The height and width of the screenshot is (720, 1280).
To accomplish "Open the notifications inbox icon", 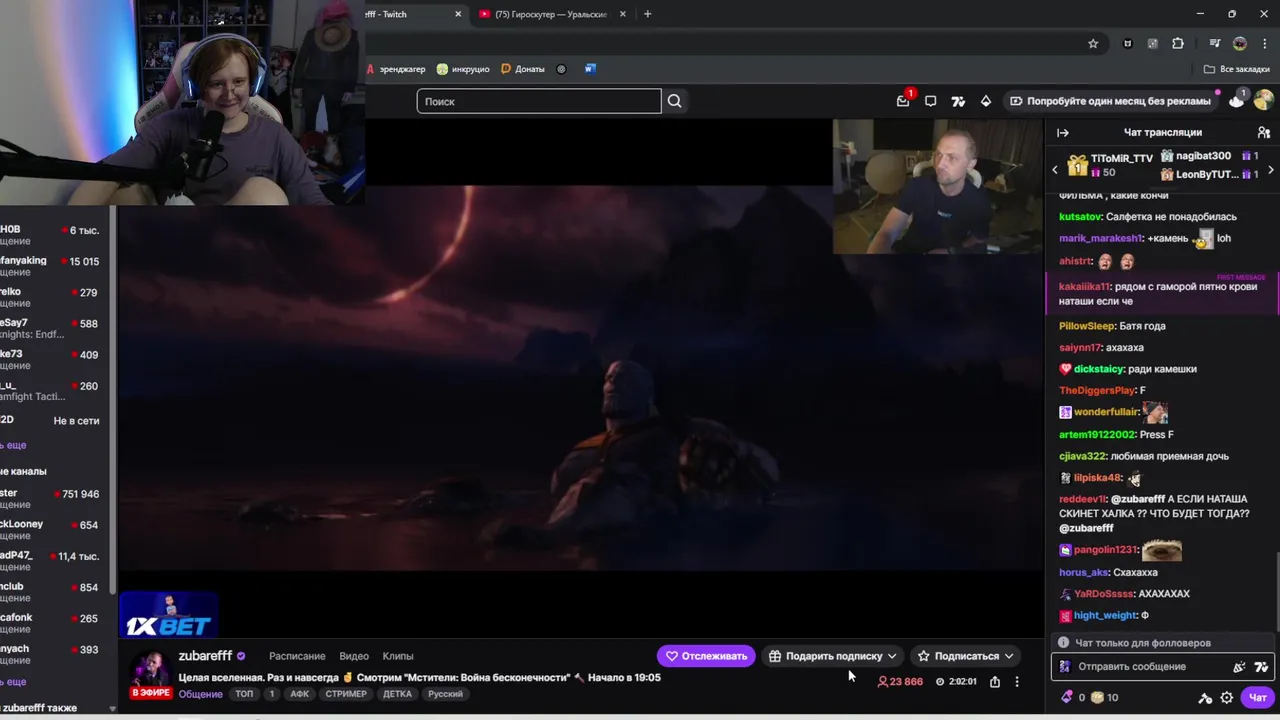I will (904, 101).
